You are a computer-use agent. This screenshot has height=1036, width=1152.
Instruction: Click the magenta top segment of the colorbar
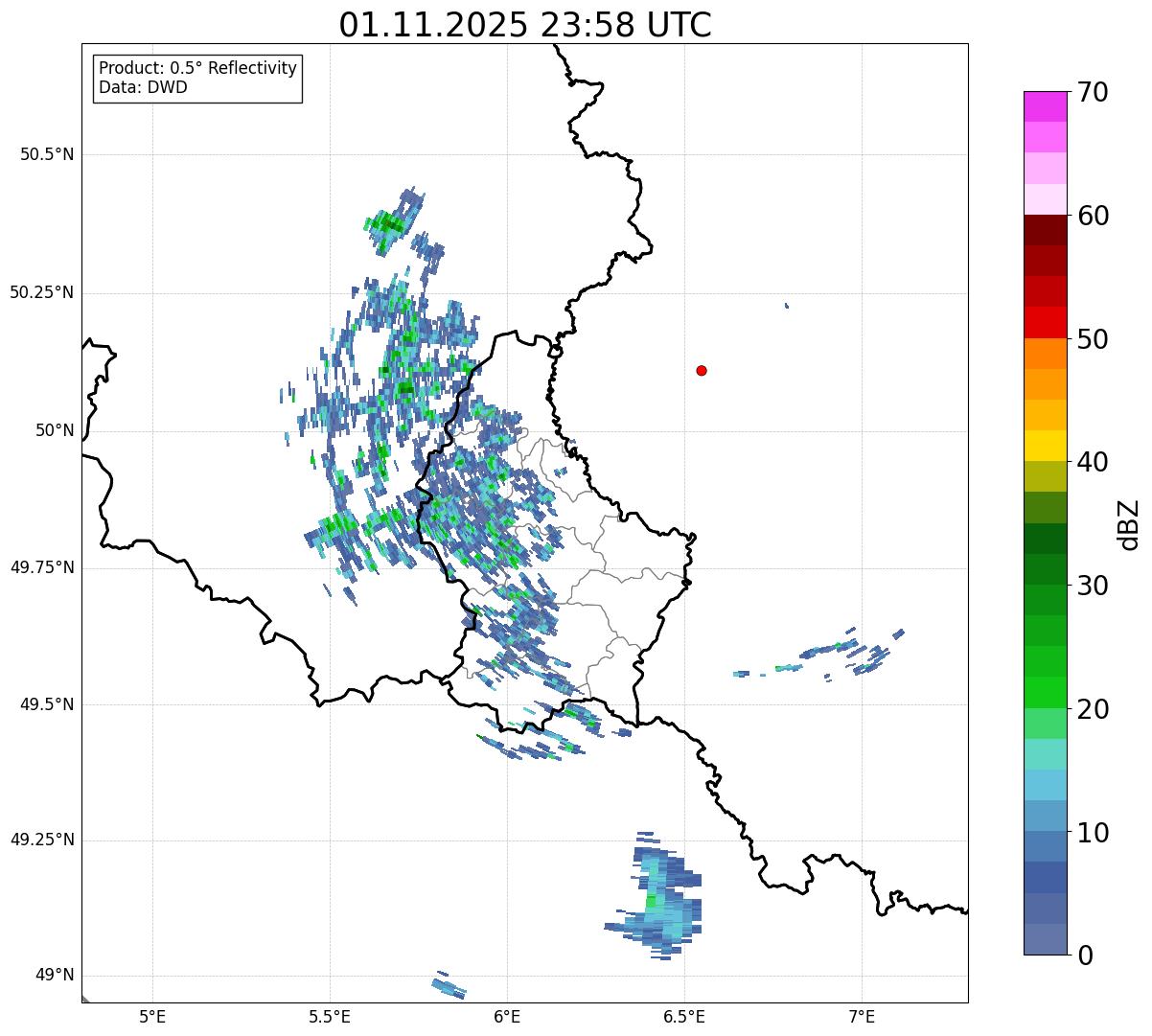point(1045,106)
